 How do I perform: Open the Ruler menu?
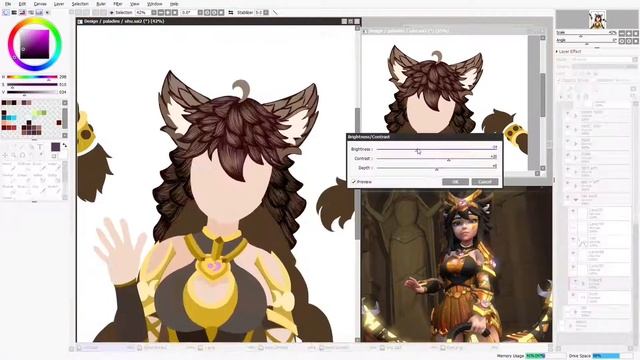(x=101, y=4)
